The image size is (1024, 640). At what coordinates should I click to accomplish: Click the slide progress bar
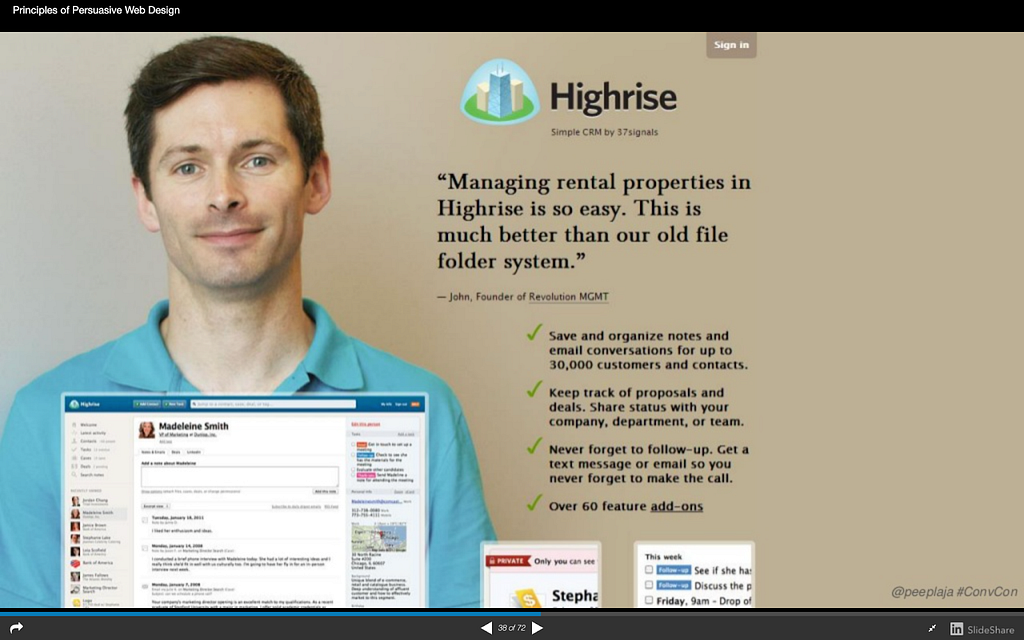(x=512, y=613)
